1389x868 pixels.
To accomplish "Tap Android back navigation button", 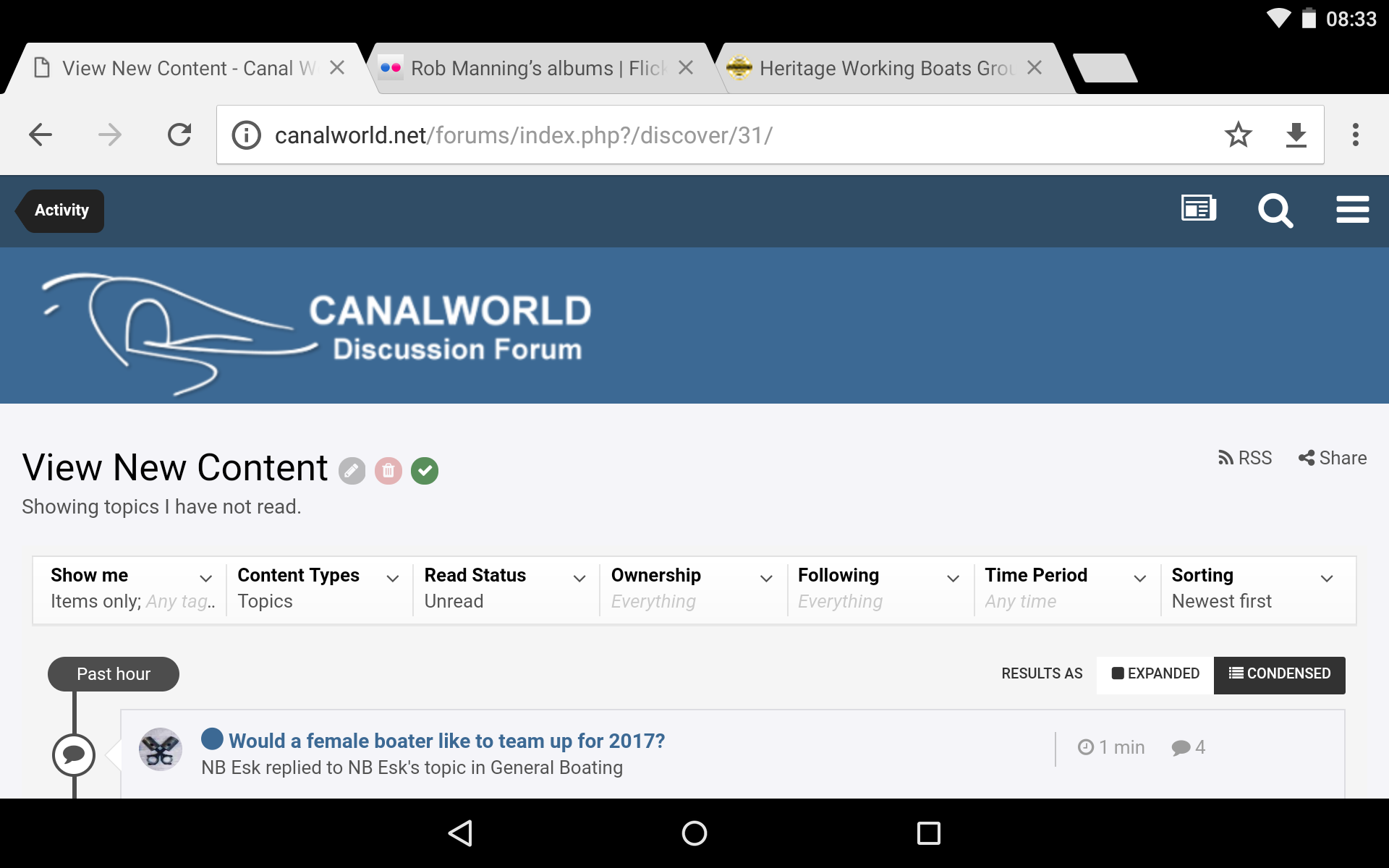I will (461, 833).
